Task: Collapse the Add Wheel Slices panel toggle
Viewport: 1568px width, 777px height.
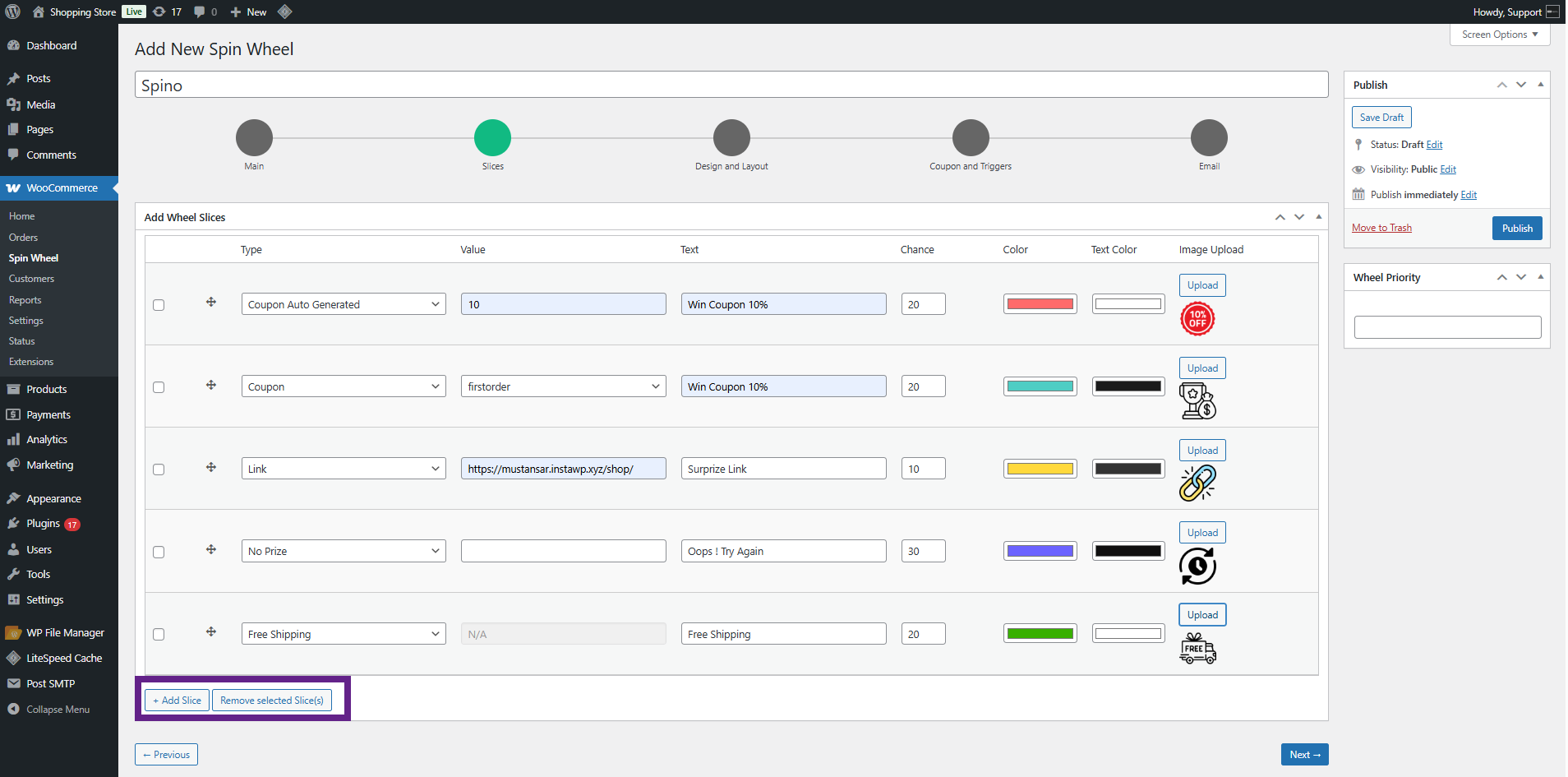Action: [1319, 217]
